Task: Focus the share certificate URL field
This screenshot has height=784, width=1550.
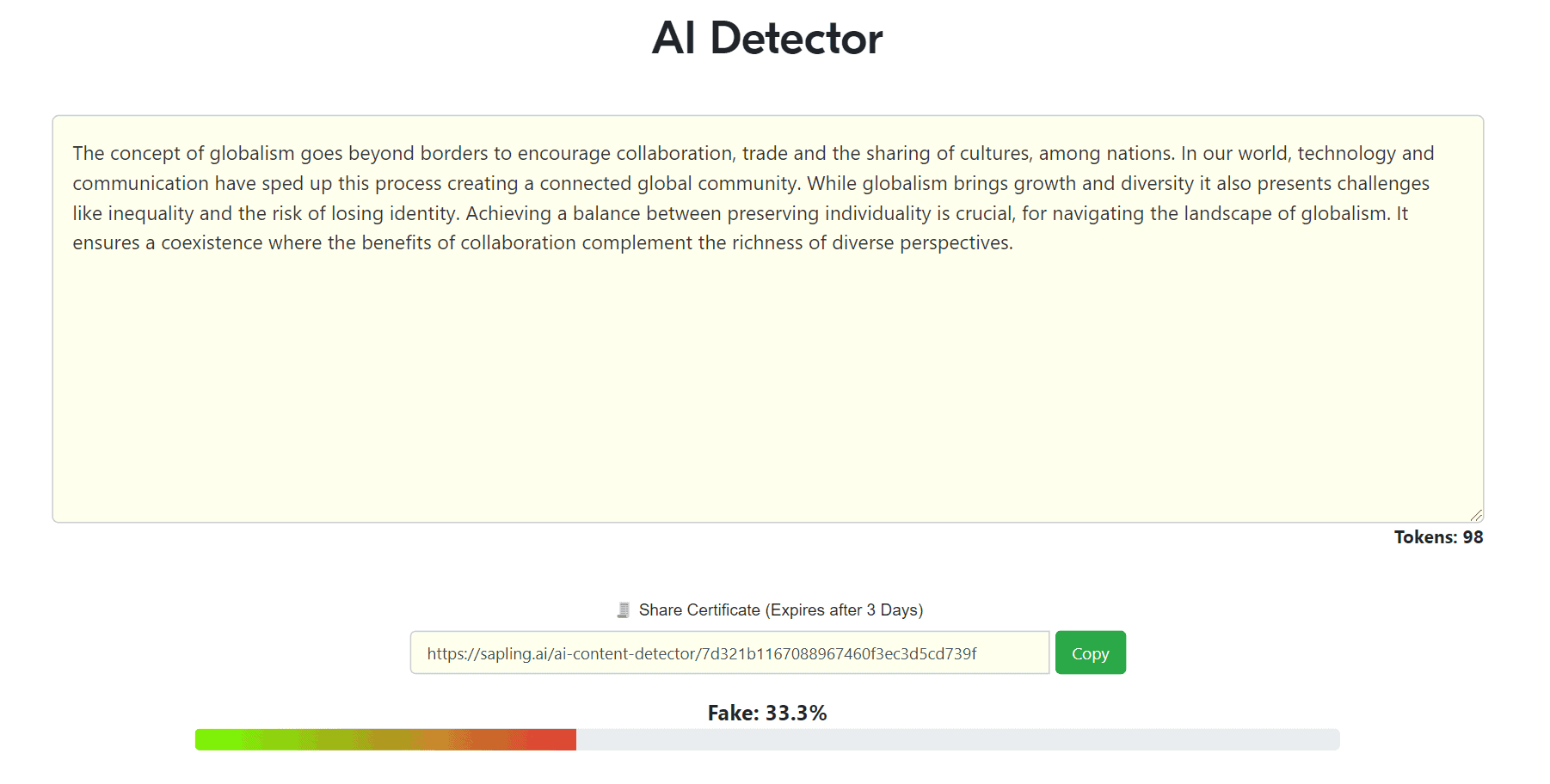Action: tap(729, 653)
